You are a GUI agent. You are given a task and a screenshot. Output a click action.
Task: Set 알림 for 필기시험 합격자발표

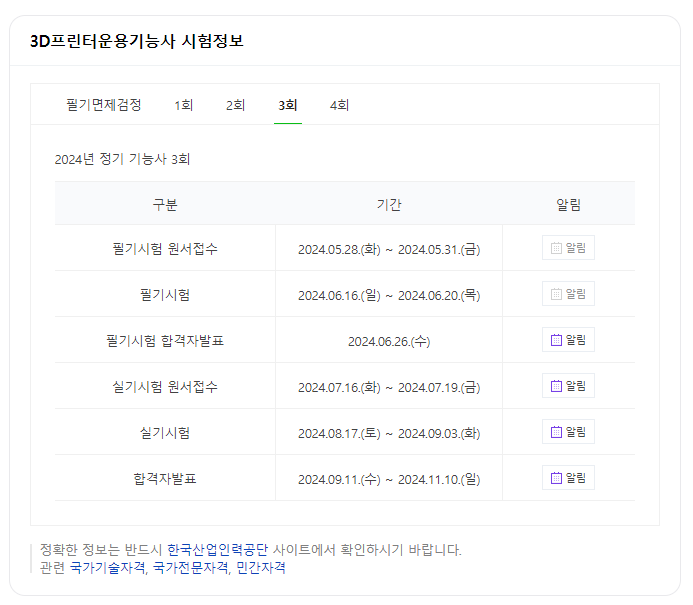(568, 340)
